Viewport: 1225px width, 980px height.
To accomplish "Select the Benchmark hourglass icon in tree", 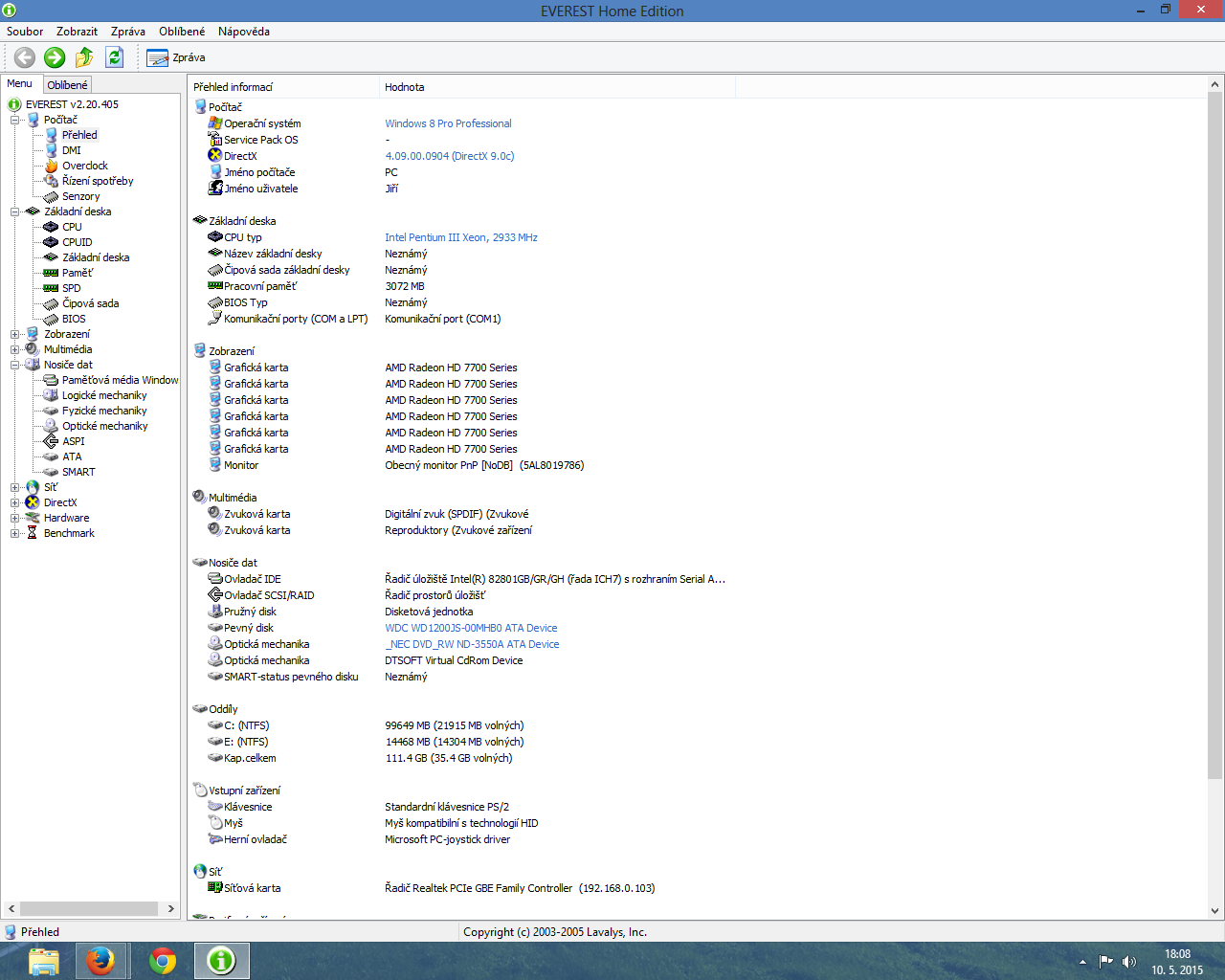I will click(33, 533).
